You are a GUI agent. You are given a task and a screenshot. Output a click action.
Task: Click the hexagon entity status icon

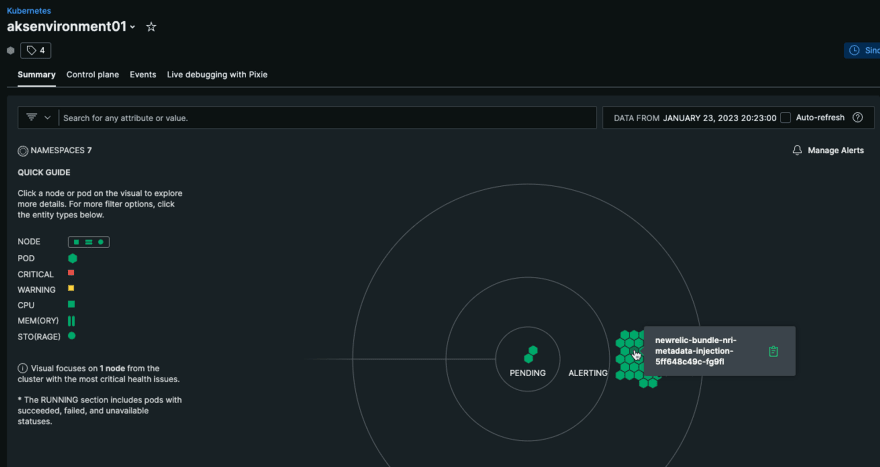coord(11,51)
